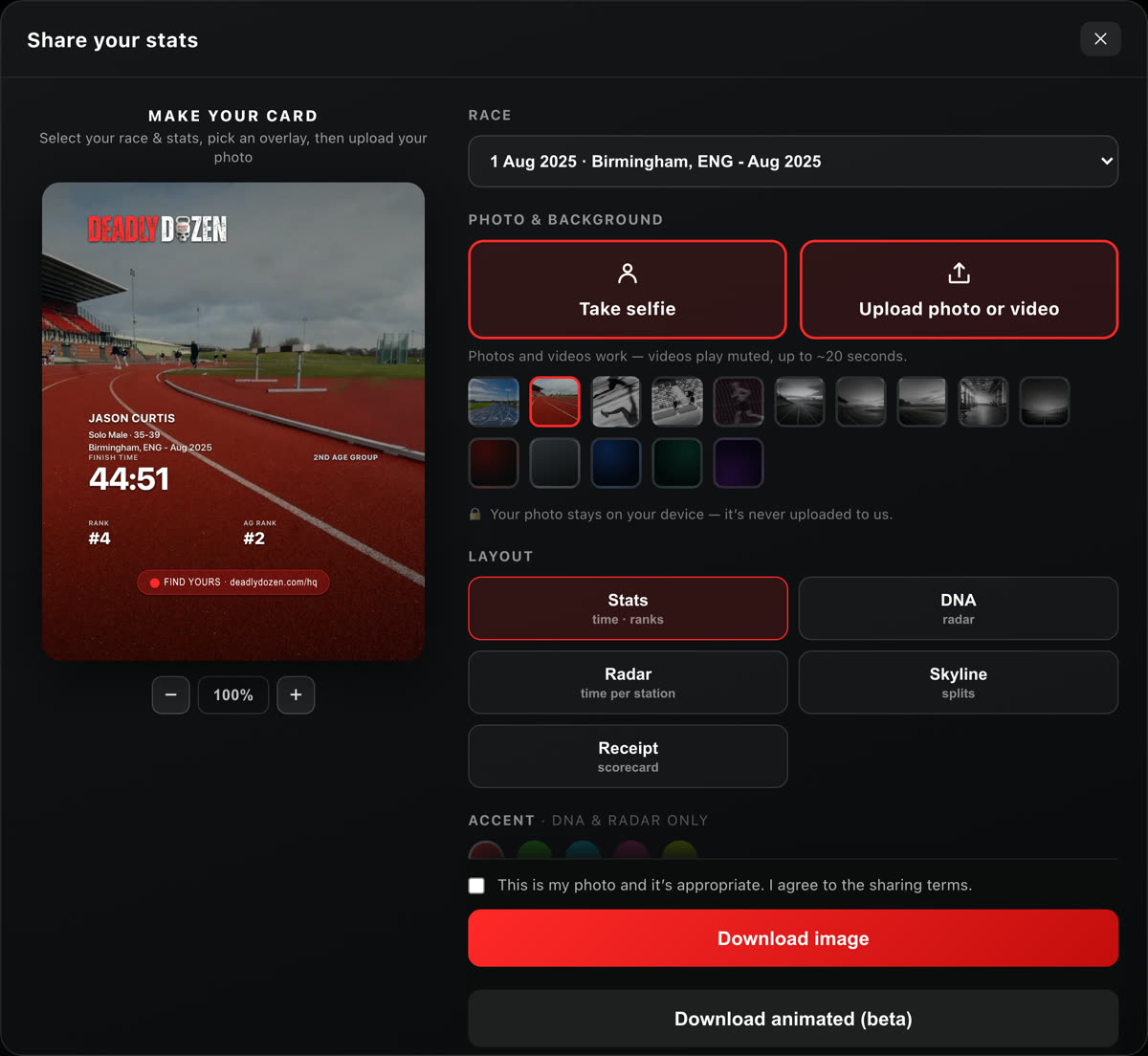Switch to the DNA radar layout

tap(959, 608)
